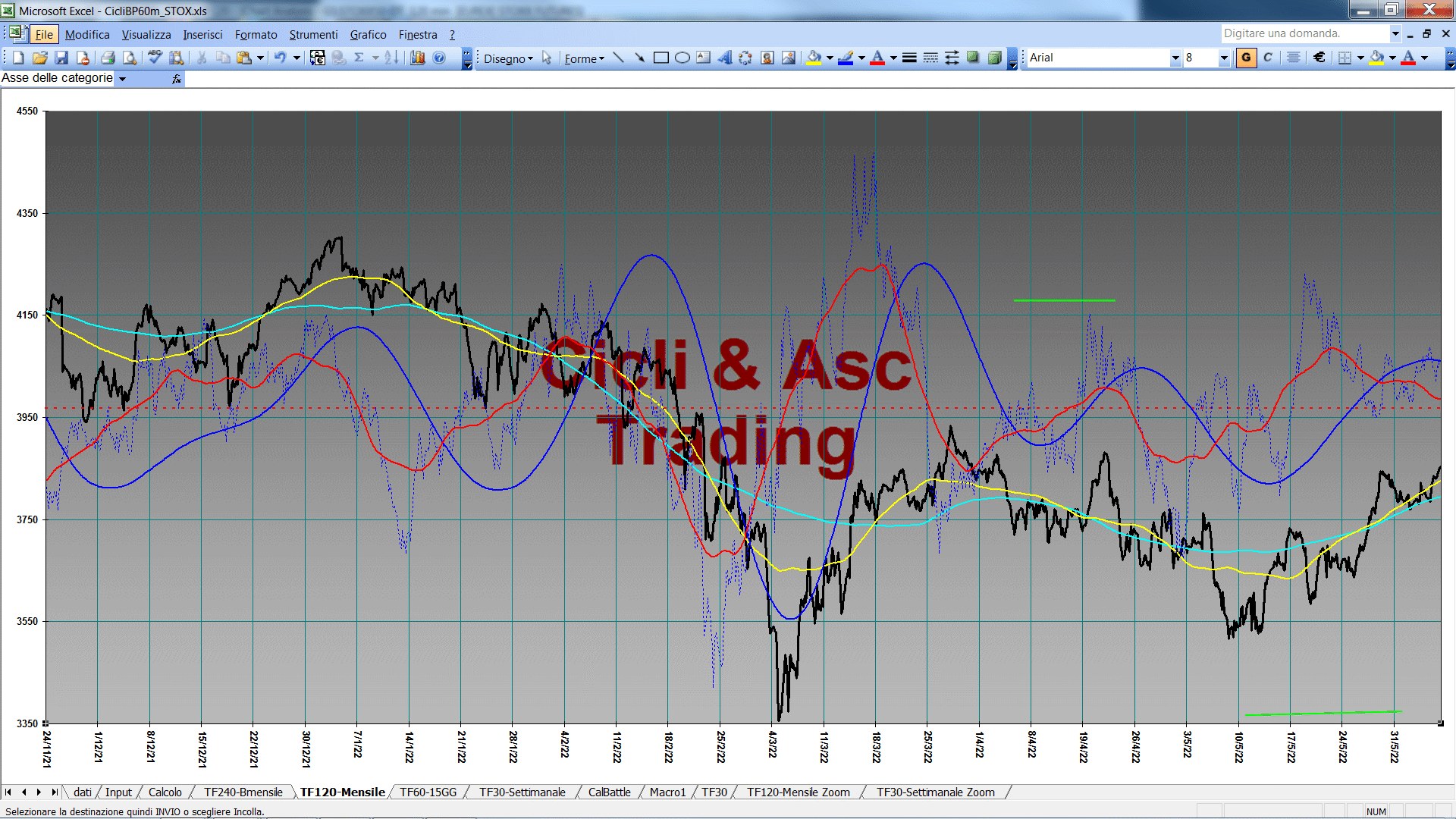
Task: Open a file with the folder icon
Action: coord(40,58)
